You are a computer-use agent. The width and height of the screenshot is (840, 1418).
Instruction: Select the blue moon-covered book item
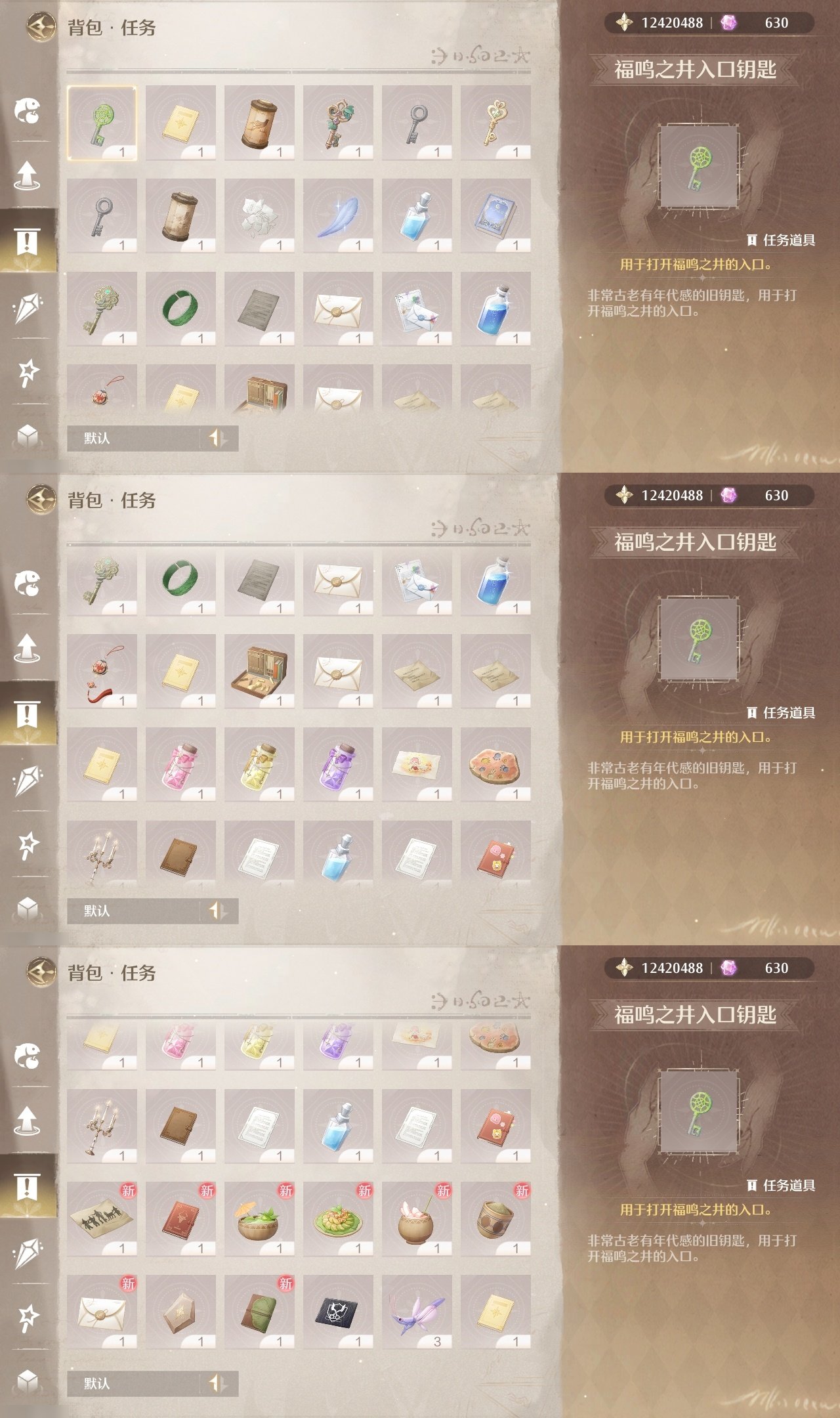click(x=495, y=216)
